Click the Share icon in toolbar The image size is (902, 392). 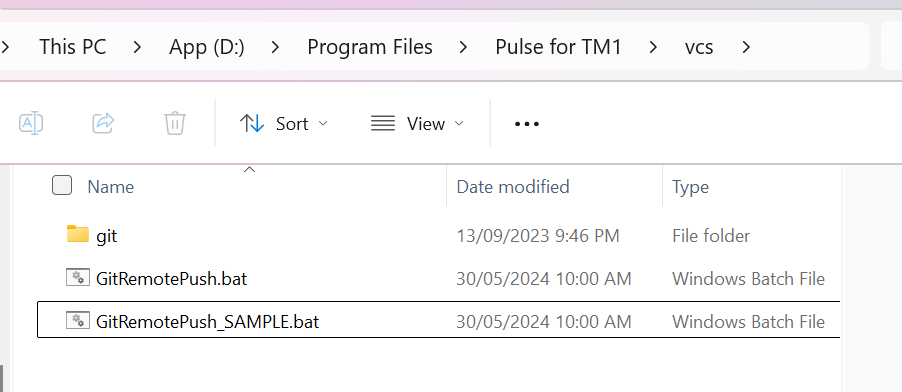(x=104, y=123)
